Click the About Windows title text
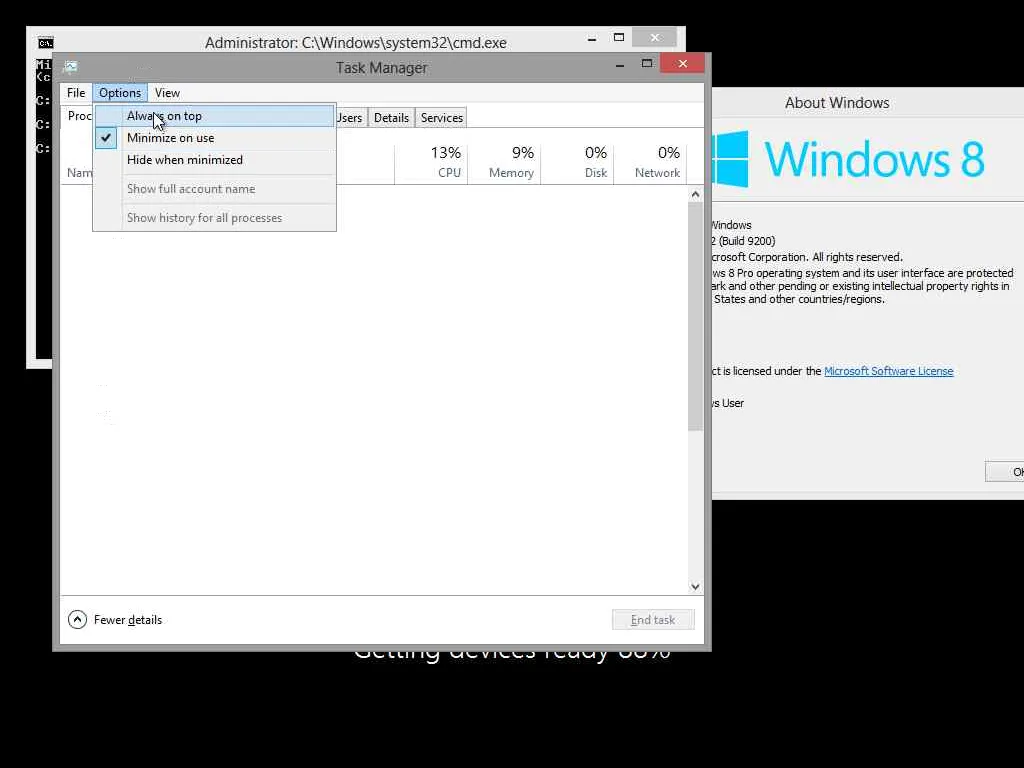 (837, 103)
